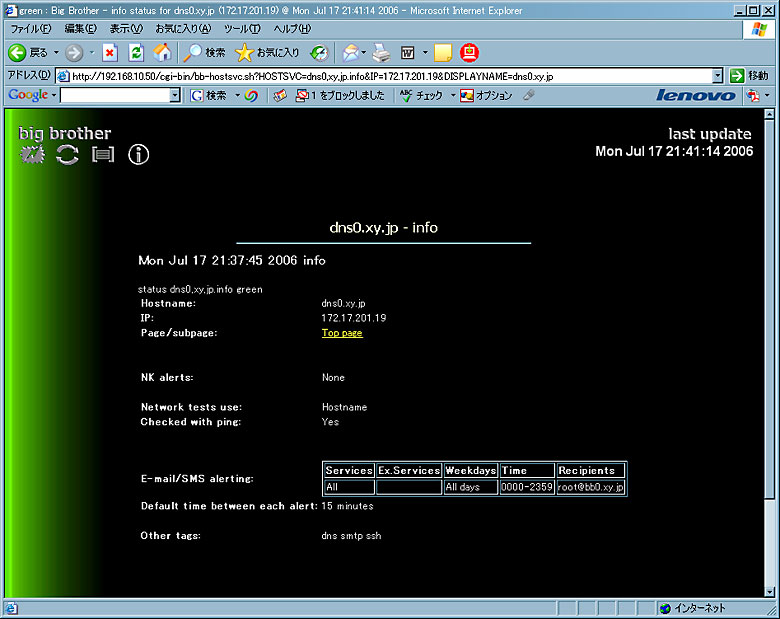Open the Big Brother info help icon
This screenshot has height=619, width=780.
pyautogui.click(x=138, y=154)
